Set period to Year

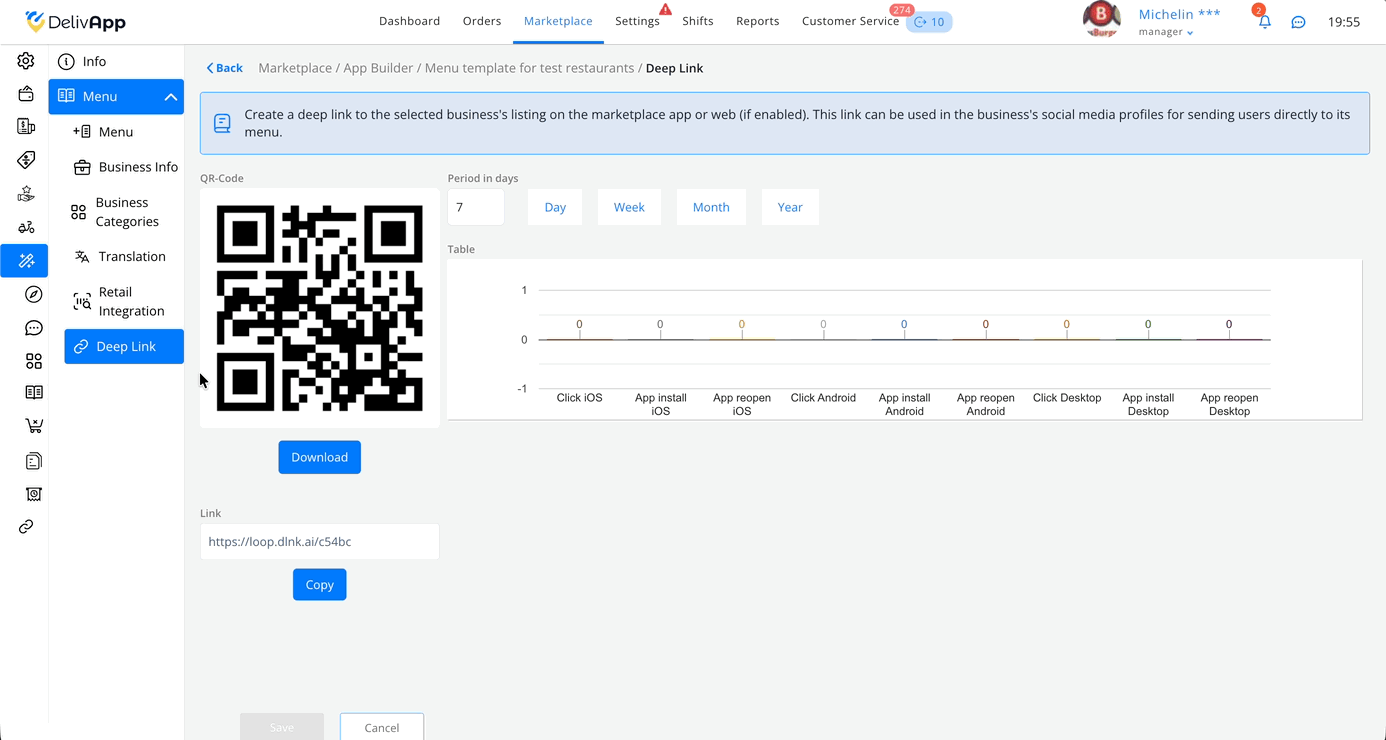pyautogui.click(x=790, y=207)
